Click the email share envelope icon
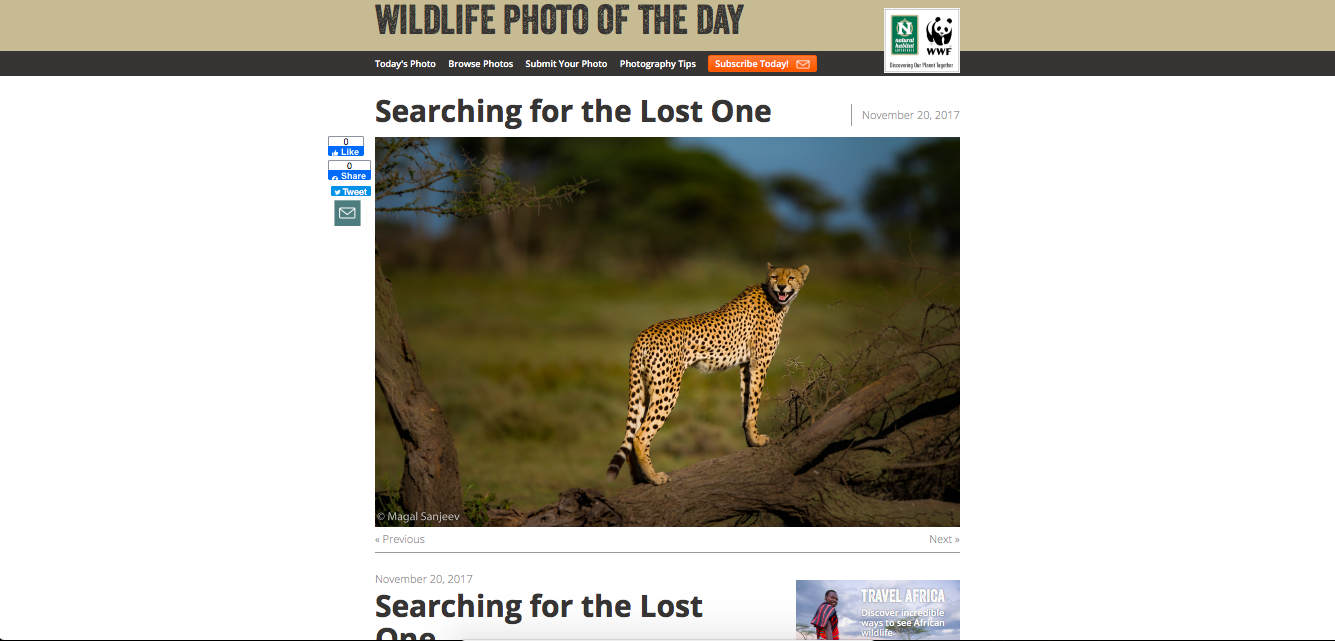Viewport: 1335px width, 641px height. (347, 213)
